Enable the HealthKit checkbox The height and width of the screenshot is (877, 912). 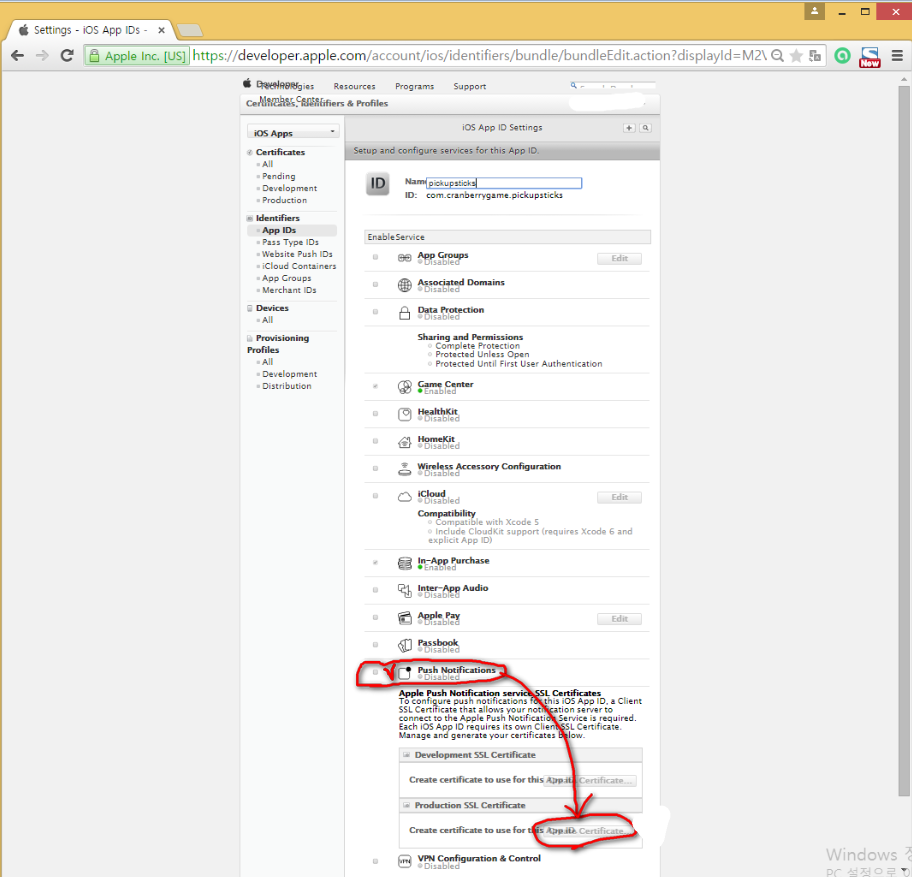coord(375,413)
